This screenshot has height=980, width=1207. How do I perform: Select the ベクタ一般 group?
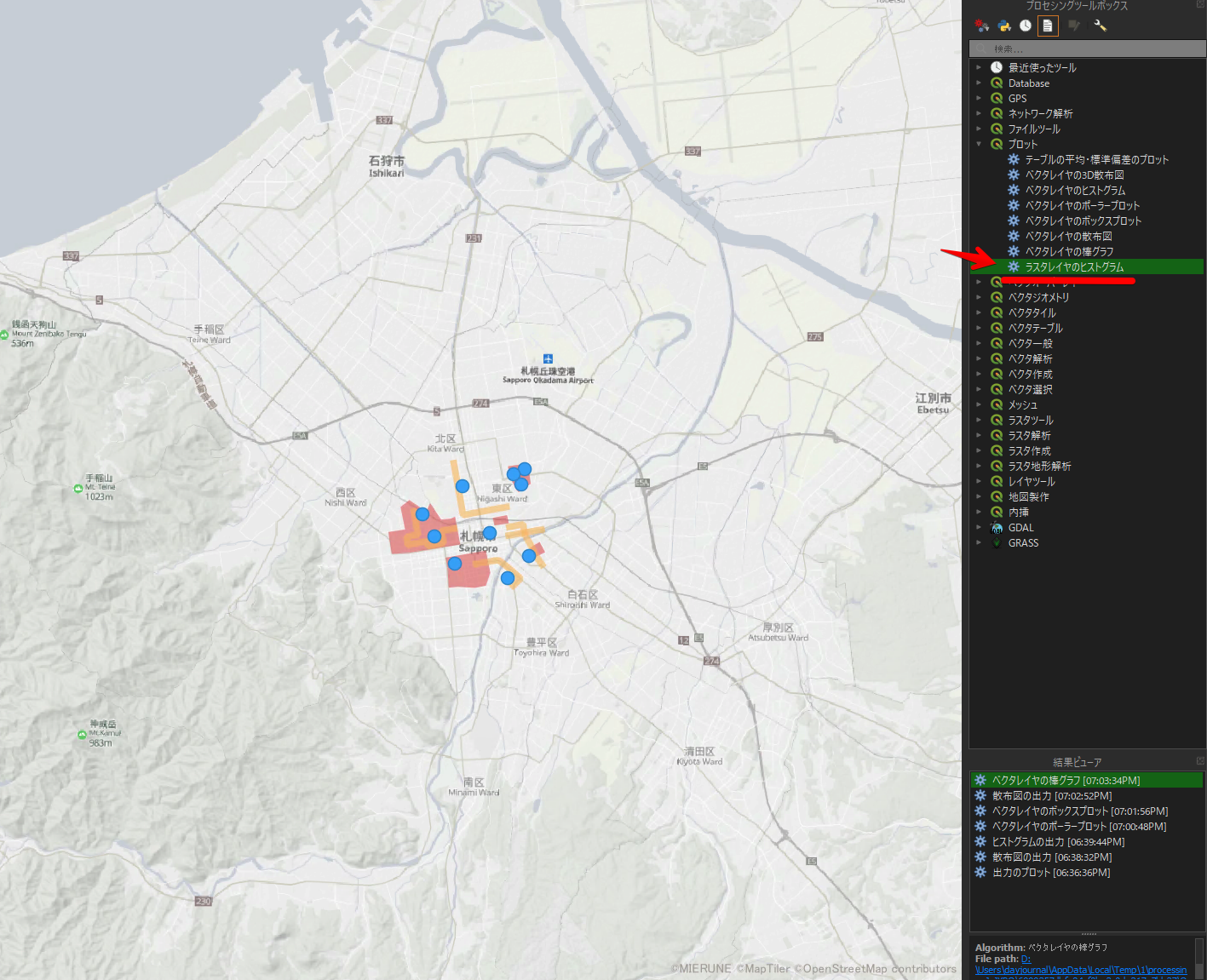[x=1030, y=343]
